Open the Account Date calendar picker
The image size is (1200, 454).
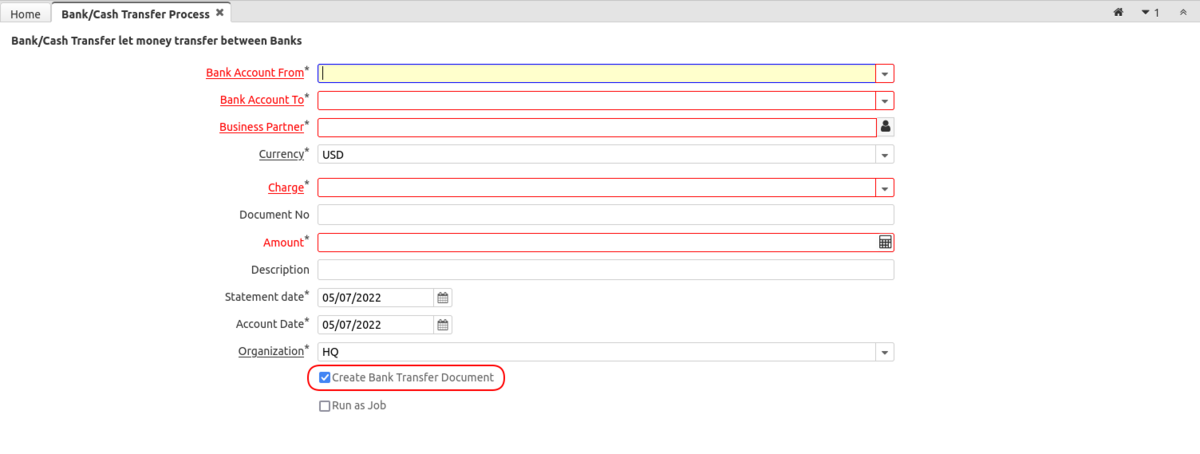click(x=443, y=325)
